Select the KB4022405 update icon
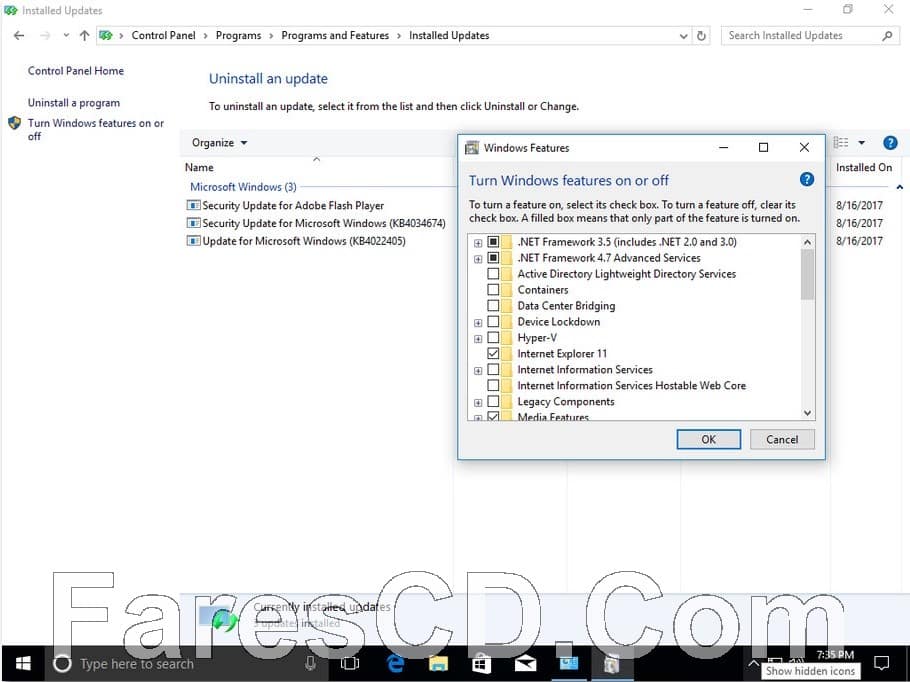910x682 pixels. point(193,241)
